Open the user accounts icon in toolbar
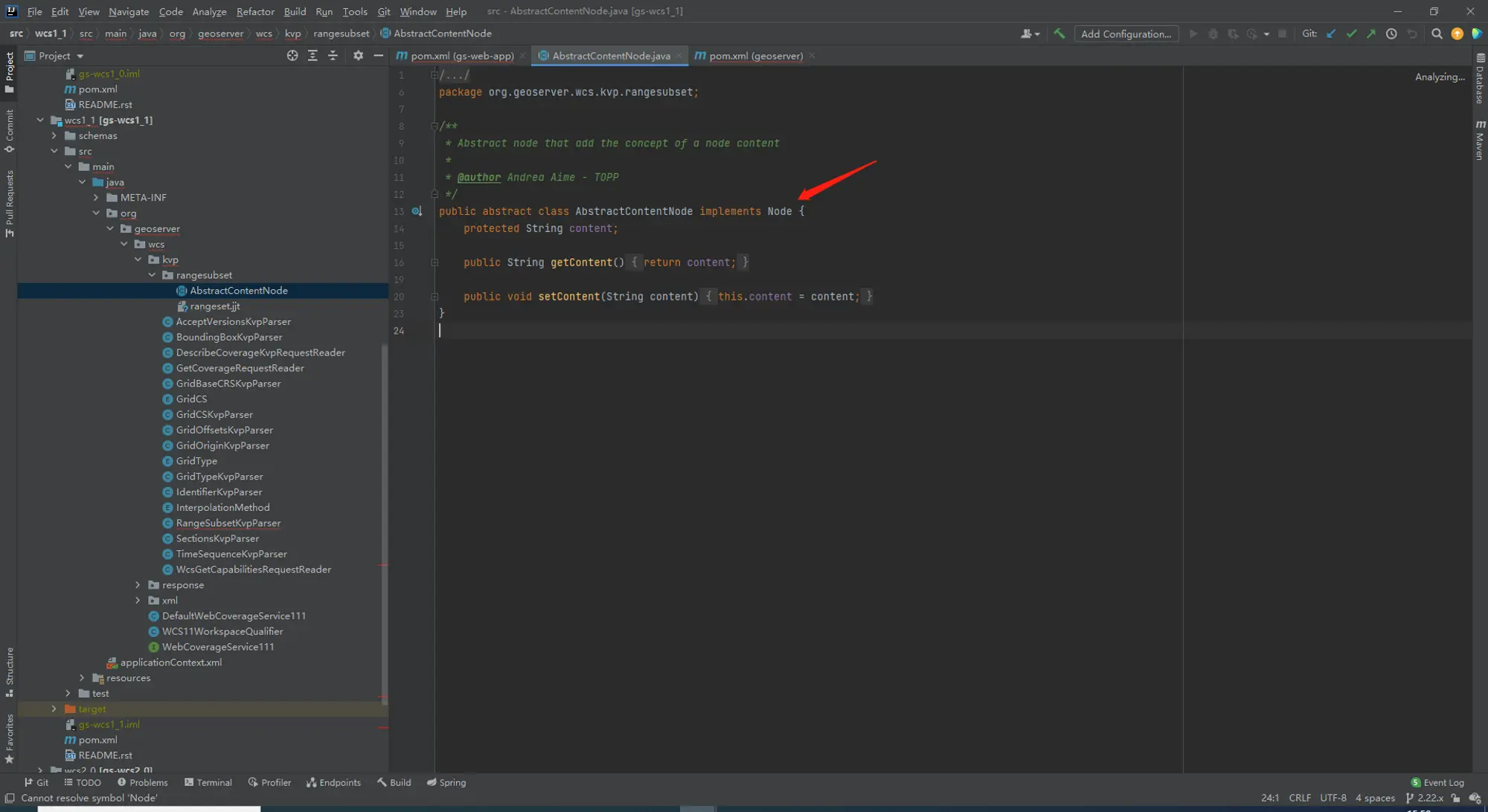 click(x=1030, y=33)
